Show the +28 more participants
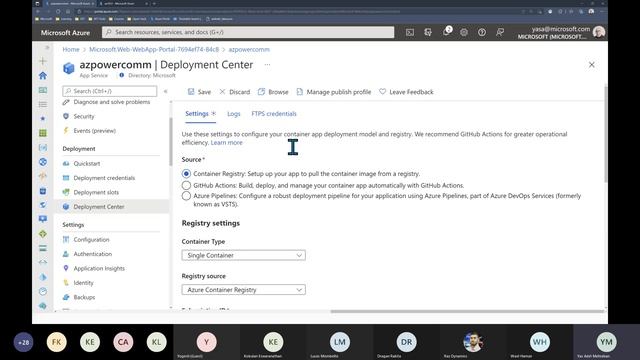640x360 pixels. (23, 342)
